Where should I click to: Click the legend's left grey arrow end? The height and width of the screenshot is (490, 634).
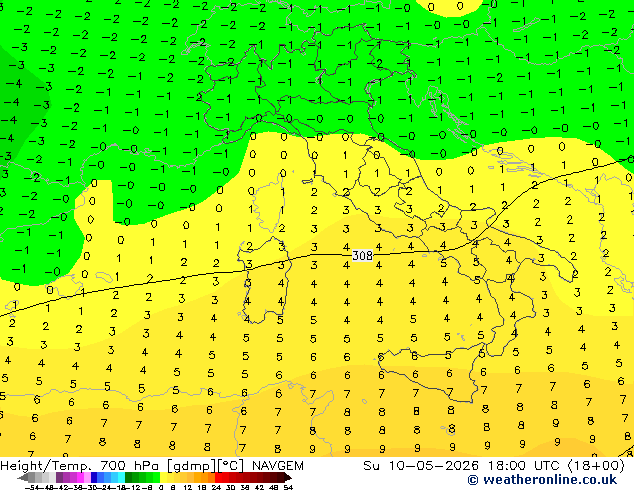(22, 478)
